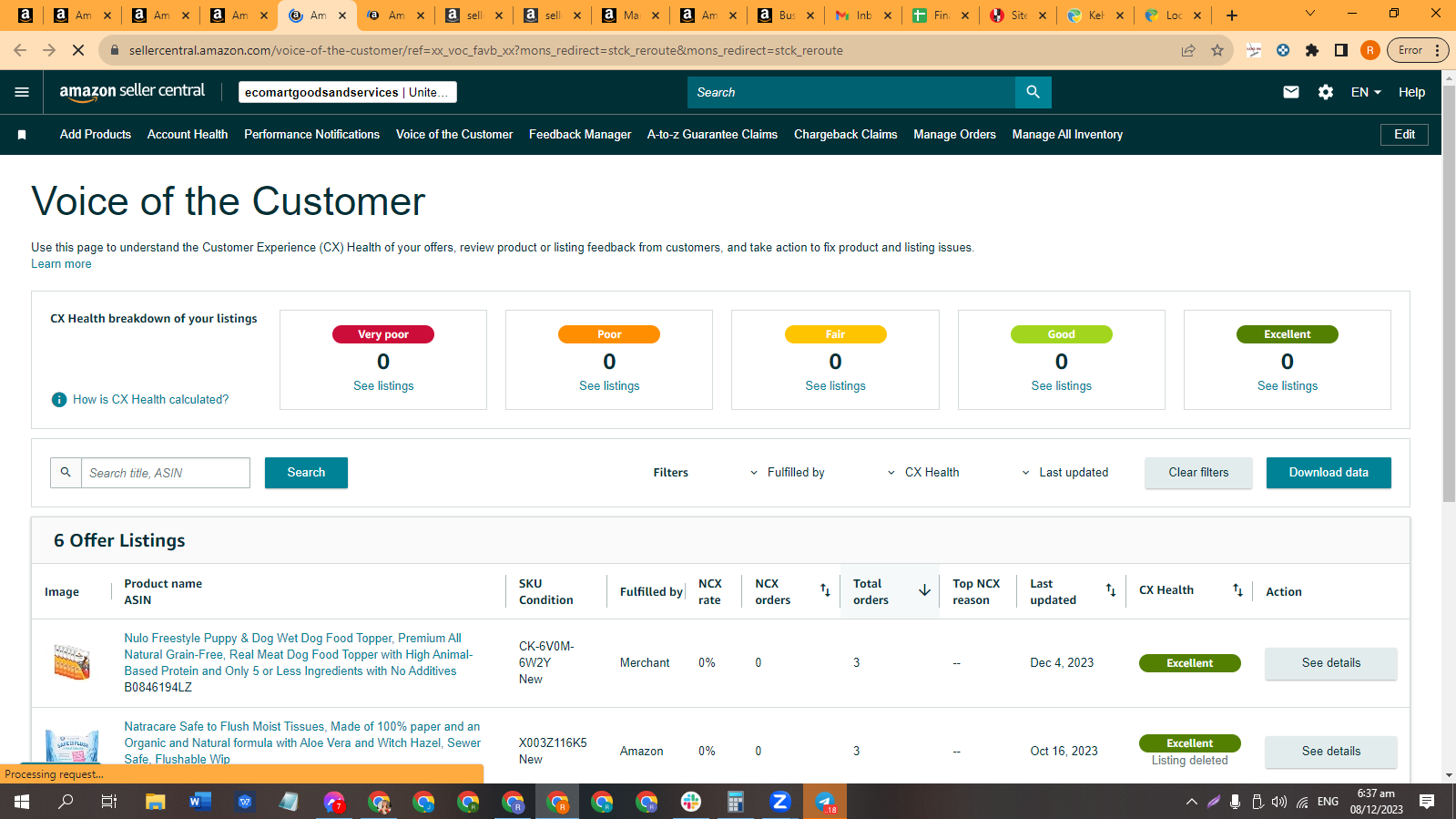Screen dimensions: 1456x819
Task: Sort by Total orders down arrow
Action: click(924, 590)
